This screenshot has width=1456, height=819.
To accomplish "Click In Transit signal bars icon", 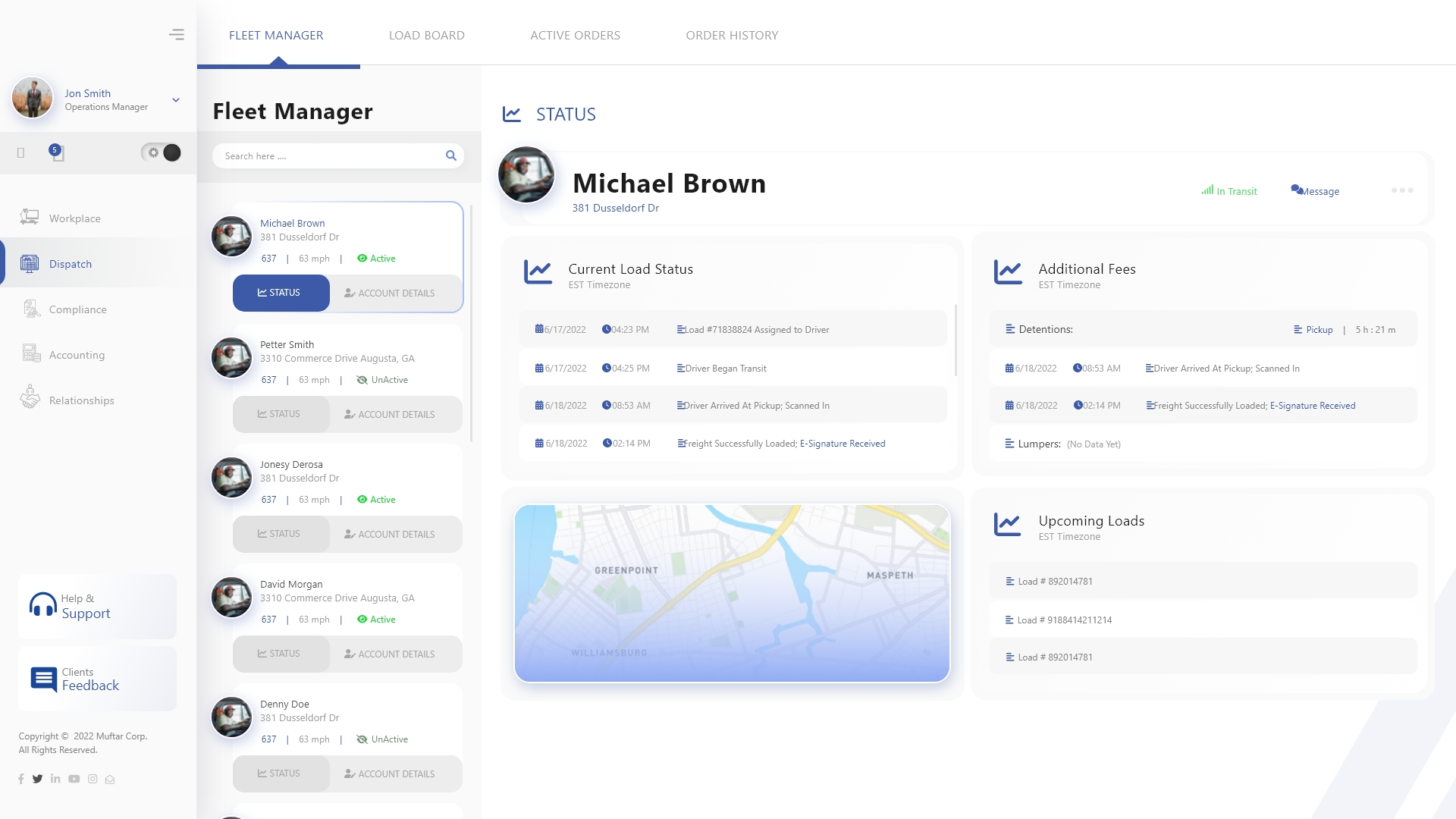I will [x=1207, y=190].
